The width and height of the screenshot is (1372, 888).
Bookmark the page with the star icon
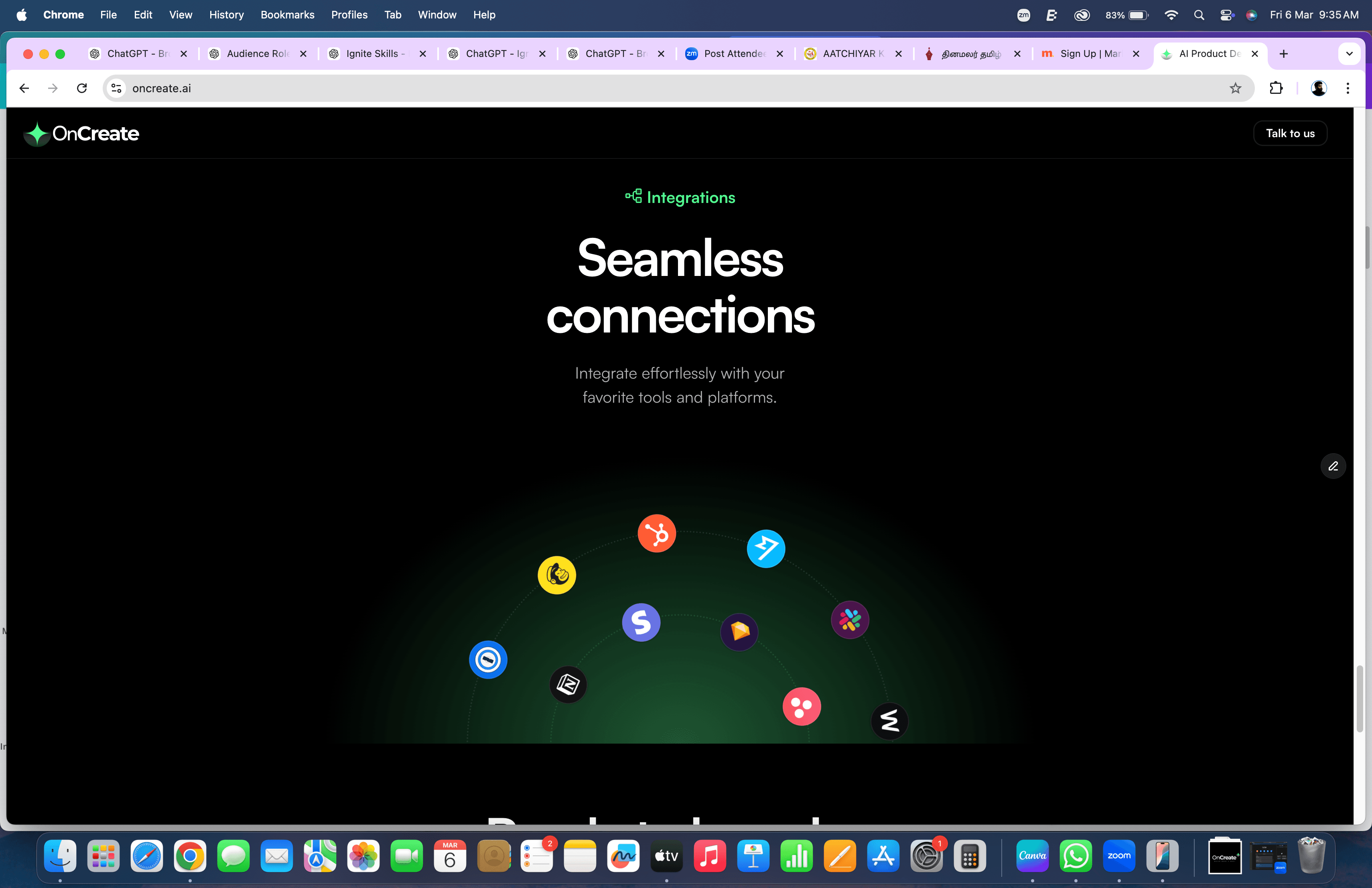tap(1236, 87)
